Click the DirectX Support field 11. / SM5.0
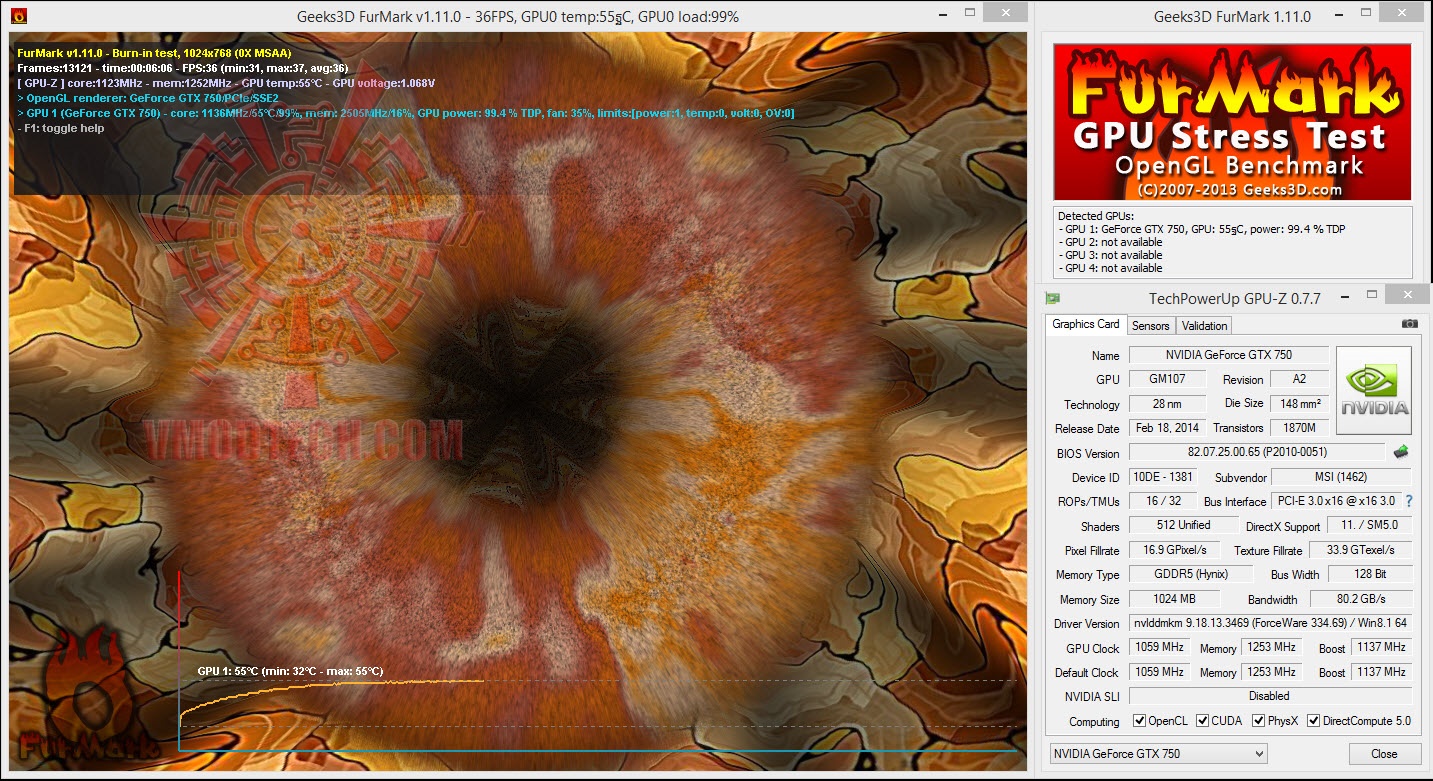This screenshot has width=1433, height=781. click(x=1369, y=525)
